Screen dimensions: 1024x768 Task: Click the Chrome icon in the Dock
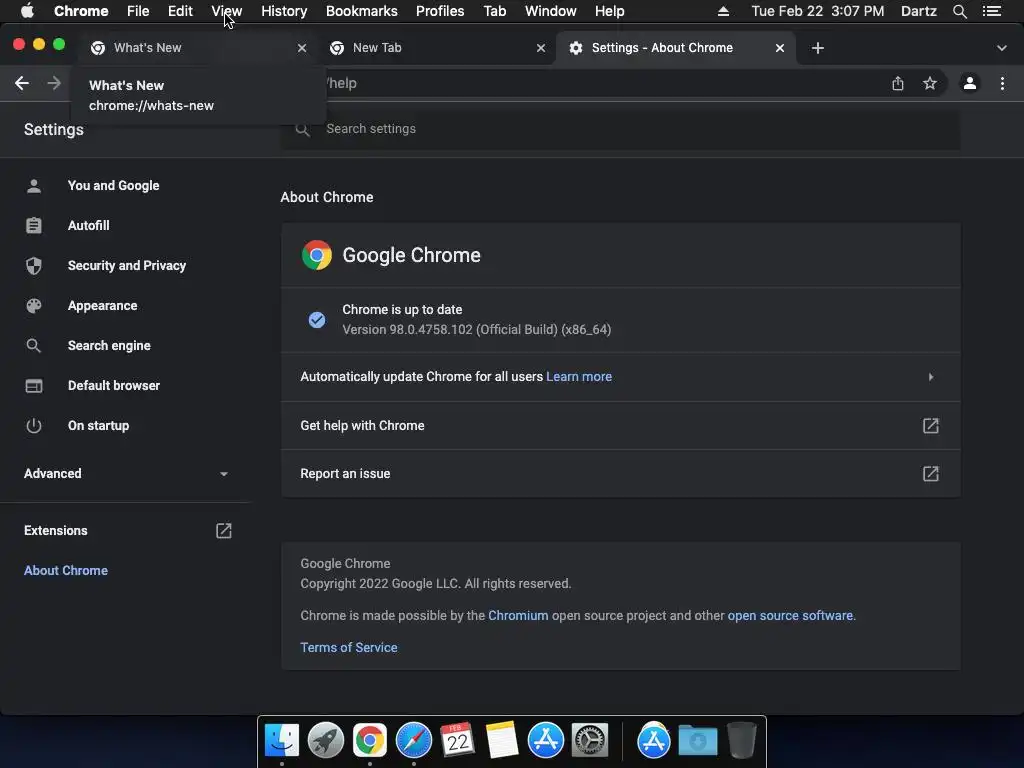(x=370, y=741)
